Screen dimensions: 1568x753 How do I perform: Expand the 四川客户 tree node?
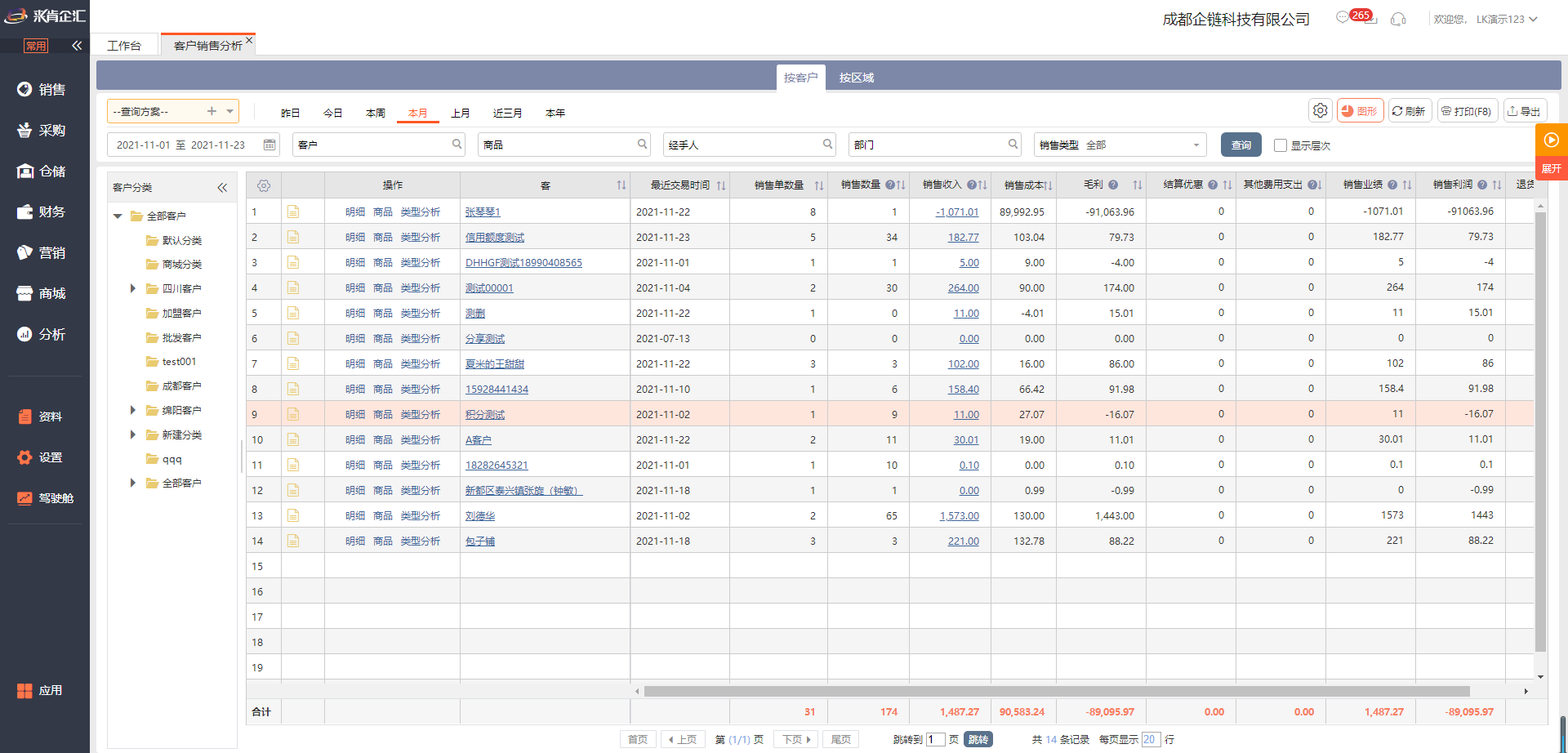coord(133,288)
